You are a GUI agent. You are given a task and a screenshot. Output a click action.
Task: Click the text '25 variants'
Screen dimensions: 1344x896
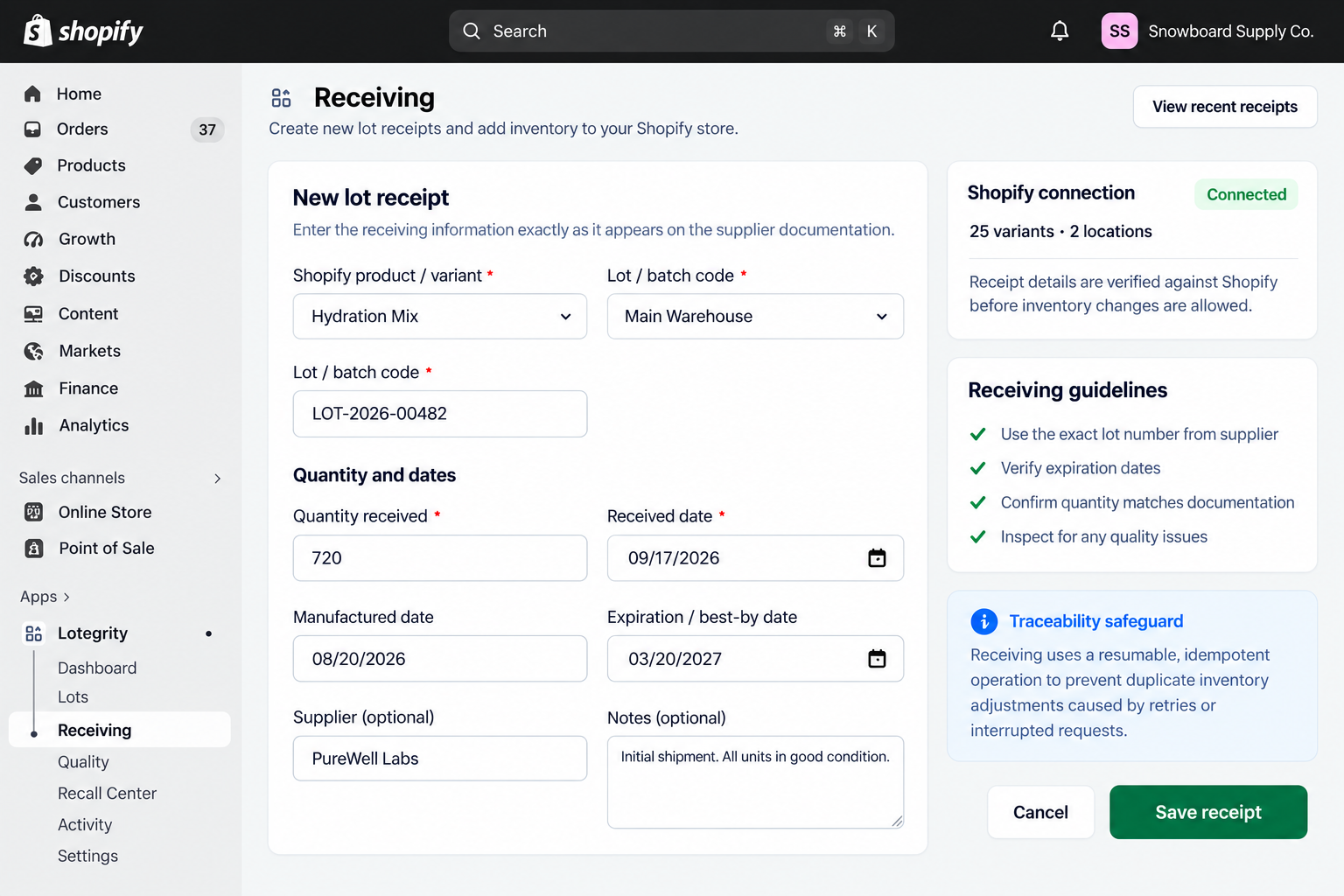[x=1011, y=231]
